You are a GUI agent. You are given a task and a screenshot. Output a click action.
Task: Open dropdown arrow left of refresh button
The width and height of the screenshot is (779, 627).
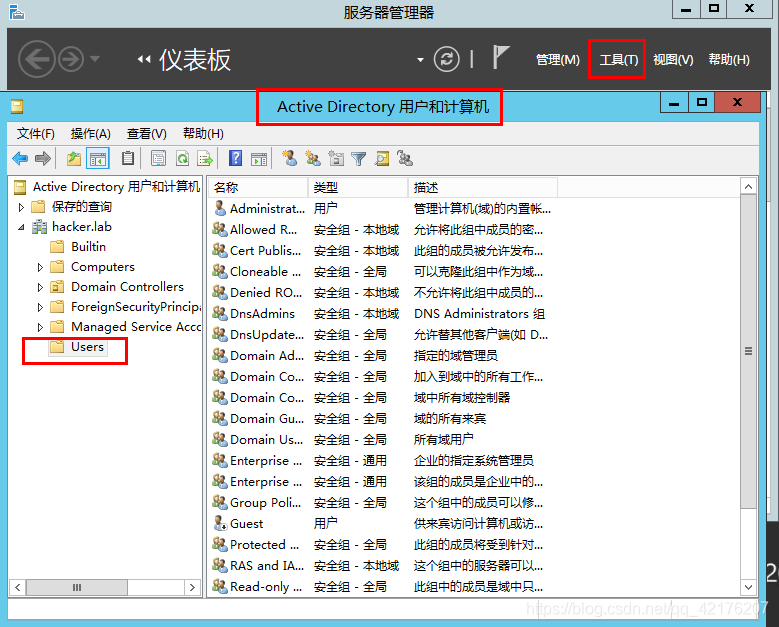420,60
